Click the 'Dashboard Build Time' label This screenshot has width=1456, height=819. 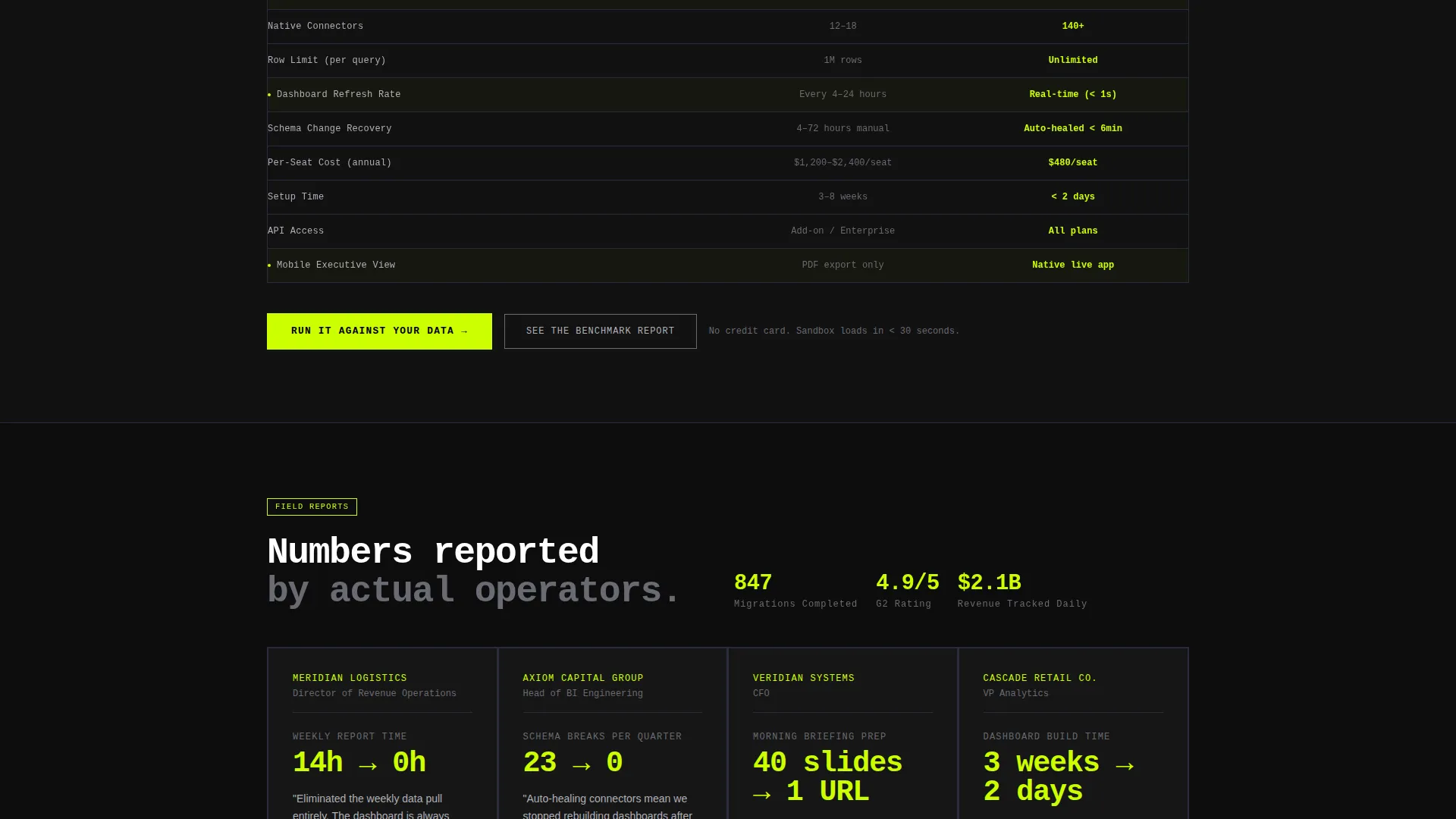pyautogui.click(x=1046, y=737)
